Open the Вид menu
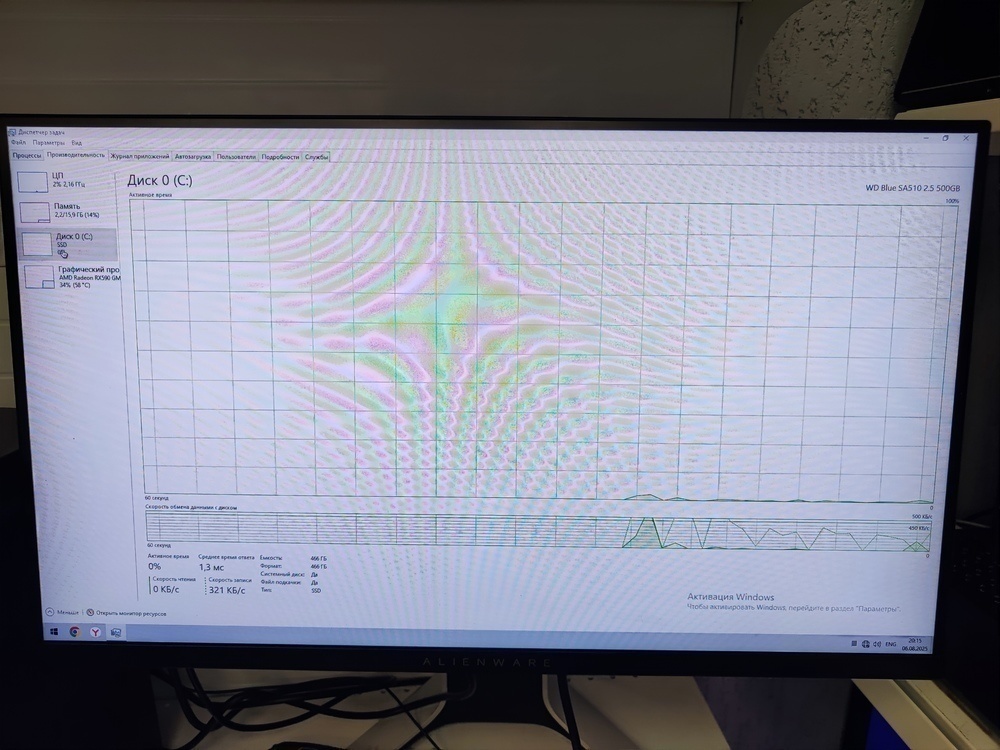Screen dimensions: 1000x750 [77, 143]
